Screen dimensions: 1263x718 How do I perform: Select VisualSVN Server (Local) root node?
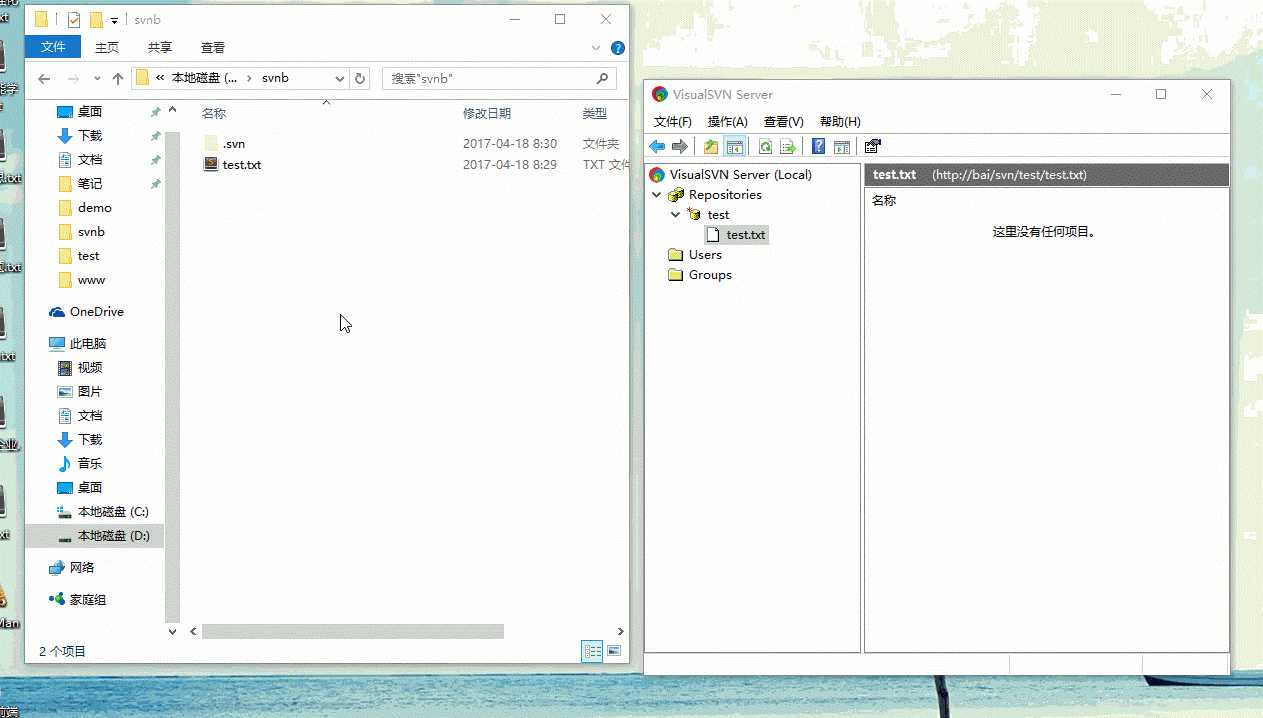pos(731,174)
